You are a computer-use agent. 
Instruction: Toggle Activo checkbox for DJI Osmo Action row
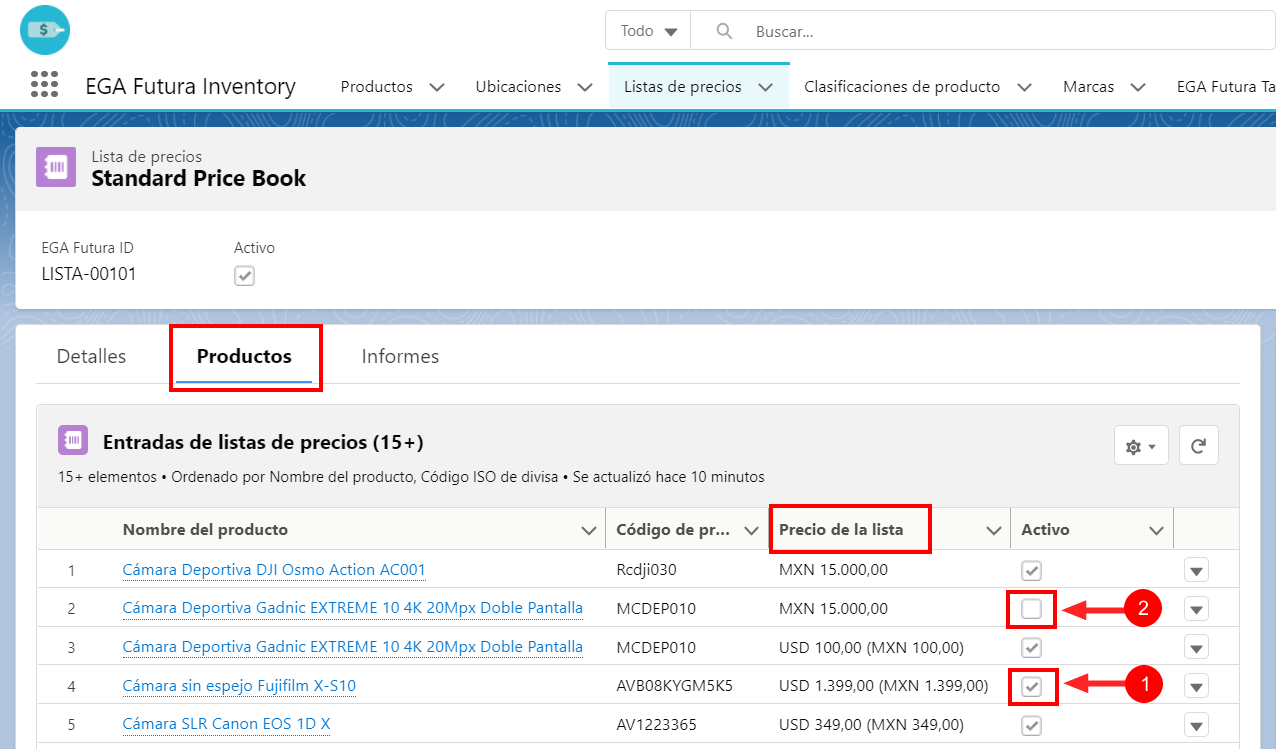(1032, 570)
